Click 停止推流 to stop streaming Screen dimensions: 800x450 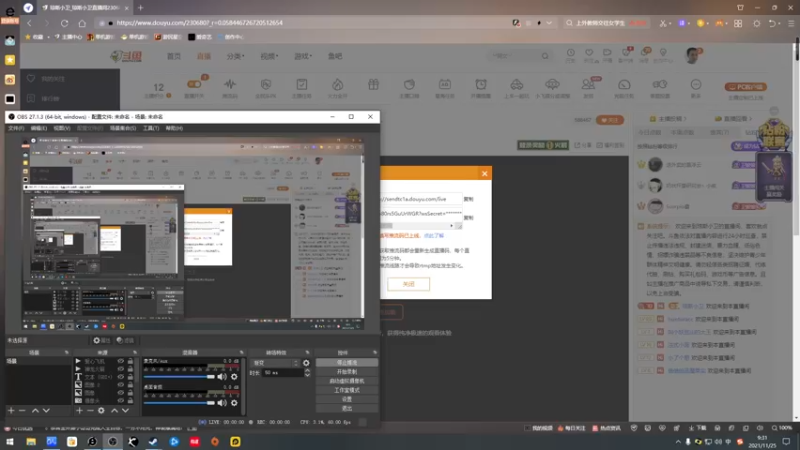347,363
